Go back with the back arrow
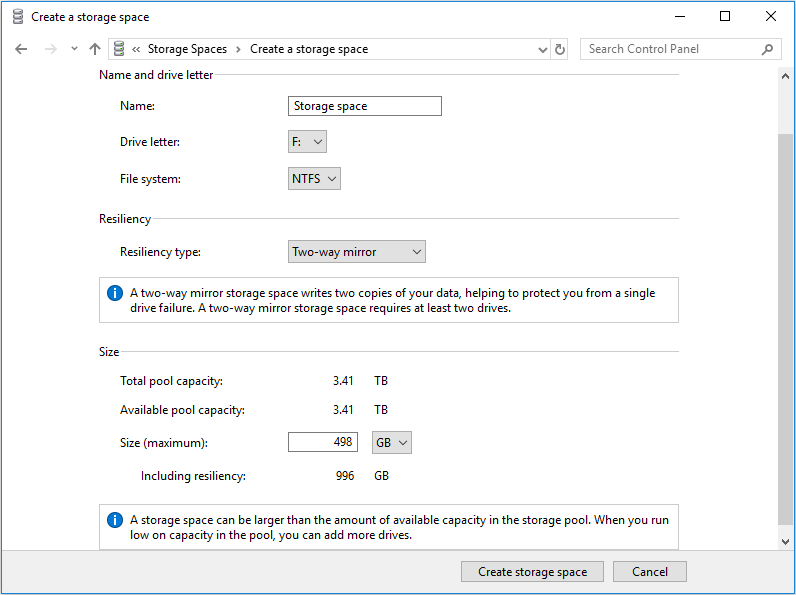The image size is (796, 595). point(21,49)
